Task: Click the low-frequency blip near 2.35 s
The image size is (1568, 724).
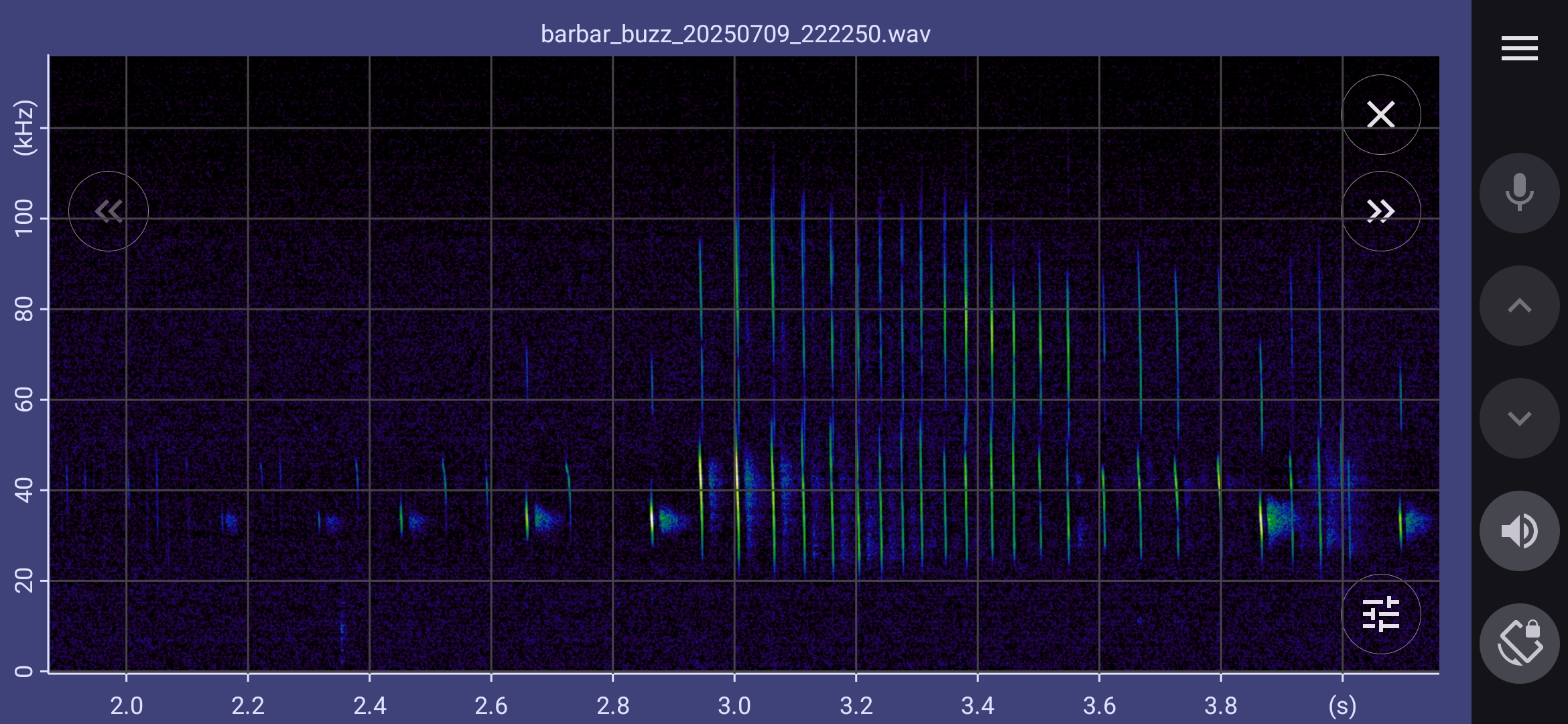Action: [342, 630]
